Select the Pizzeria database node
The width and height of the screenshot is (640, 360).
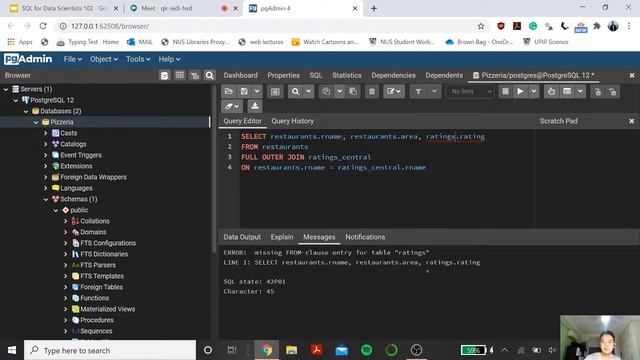click(x=62, y=122)
